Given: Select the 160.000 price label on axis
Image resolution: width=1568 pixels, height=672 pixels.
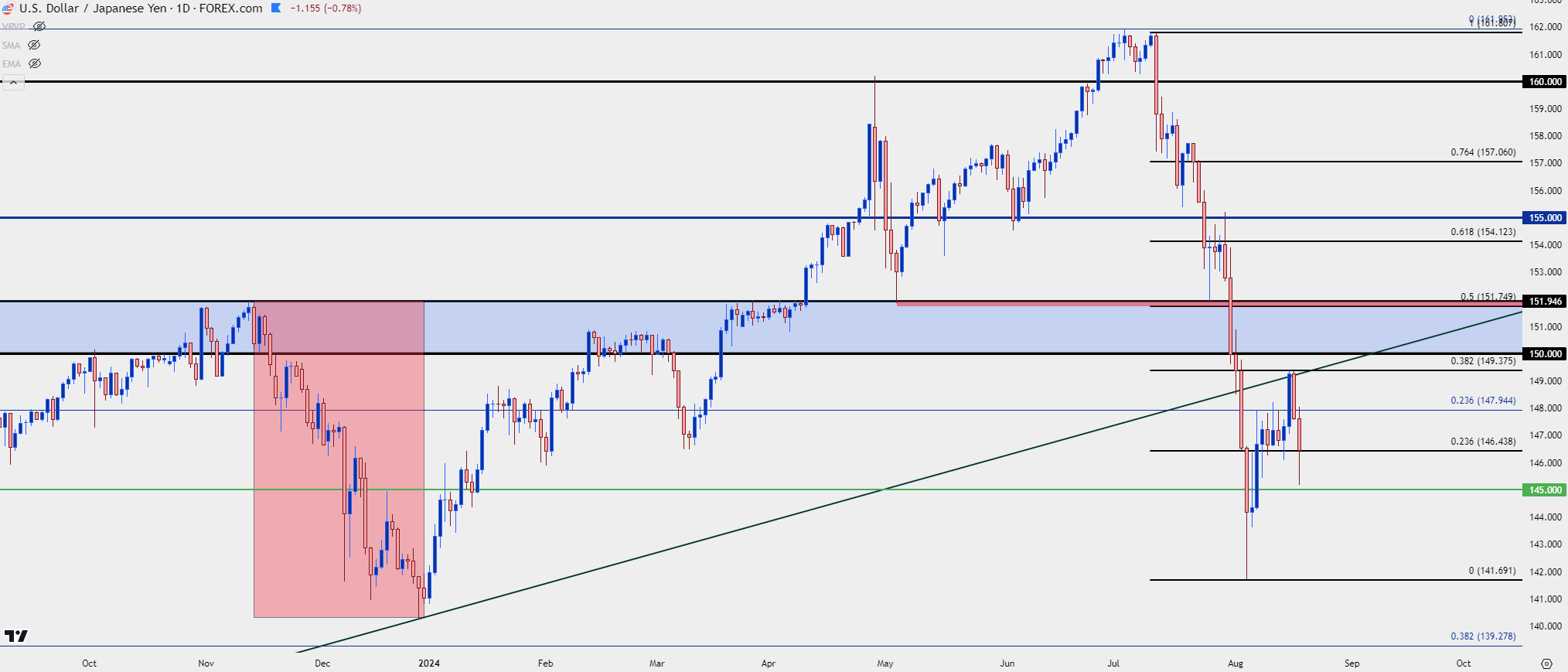Looking at the screenshot, I should click(x=1545, y=82).
